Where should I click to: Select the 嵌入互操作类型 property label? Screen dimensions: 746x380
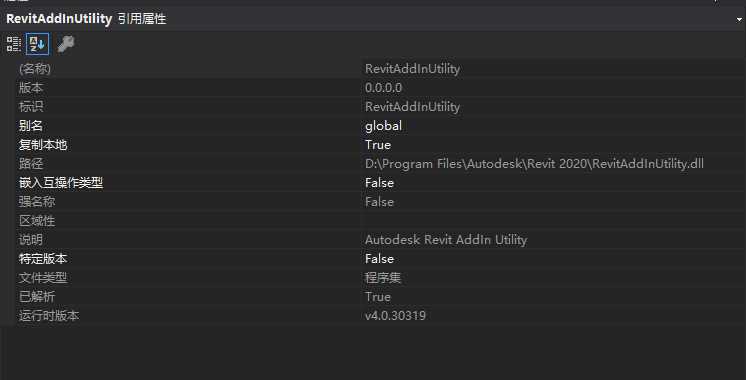pyautogui.click(x=61, y=183)
